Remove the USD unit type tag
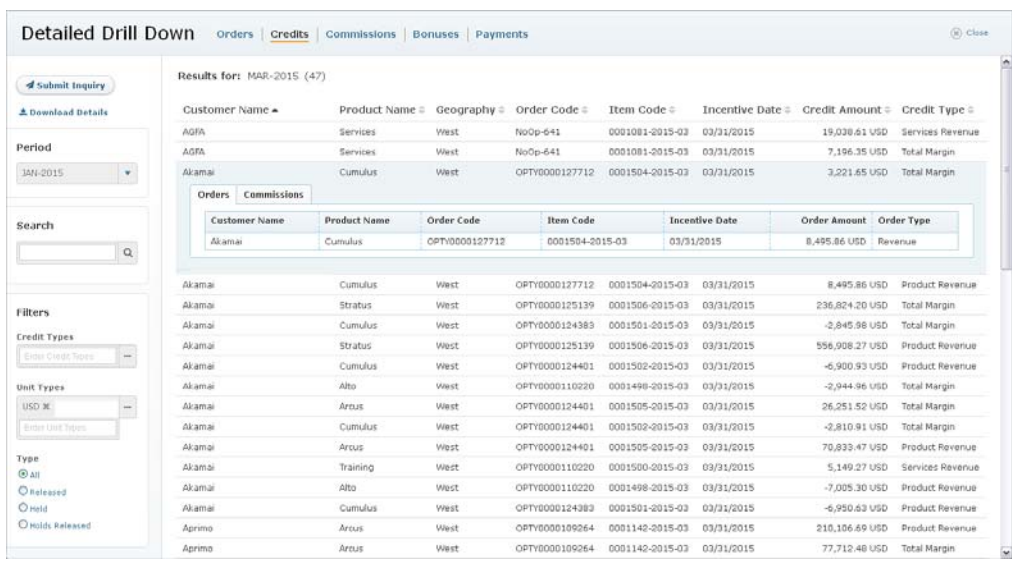This screenshot has width=1024, height=566. coord(46,407)
